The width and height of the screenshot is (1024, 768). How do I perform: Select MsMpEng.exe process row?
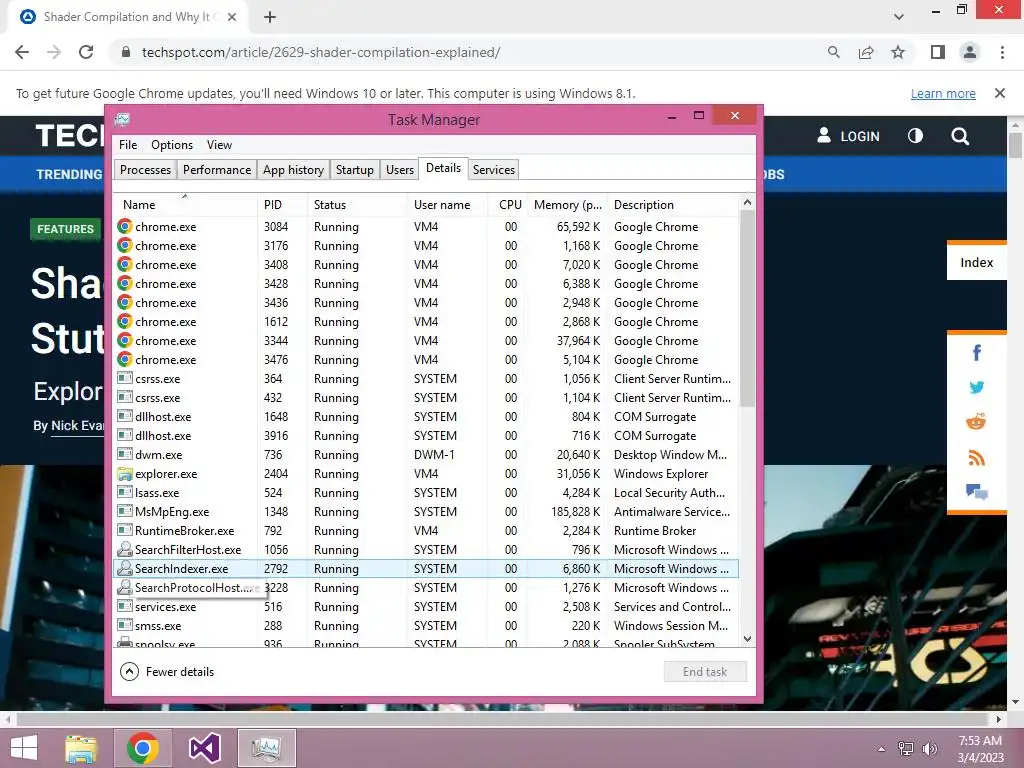coord(426,511)
